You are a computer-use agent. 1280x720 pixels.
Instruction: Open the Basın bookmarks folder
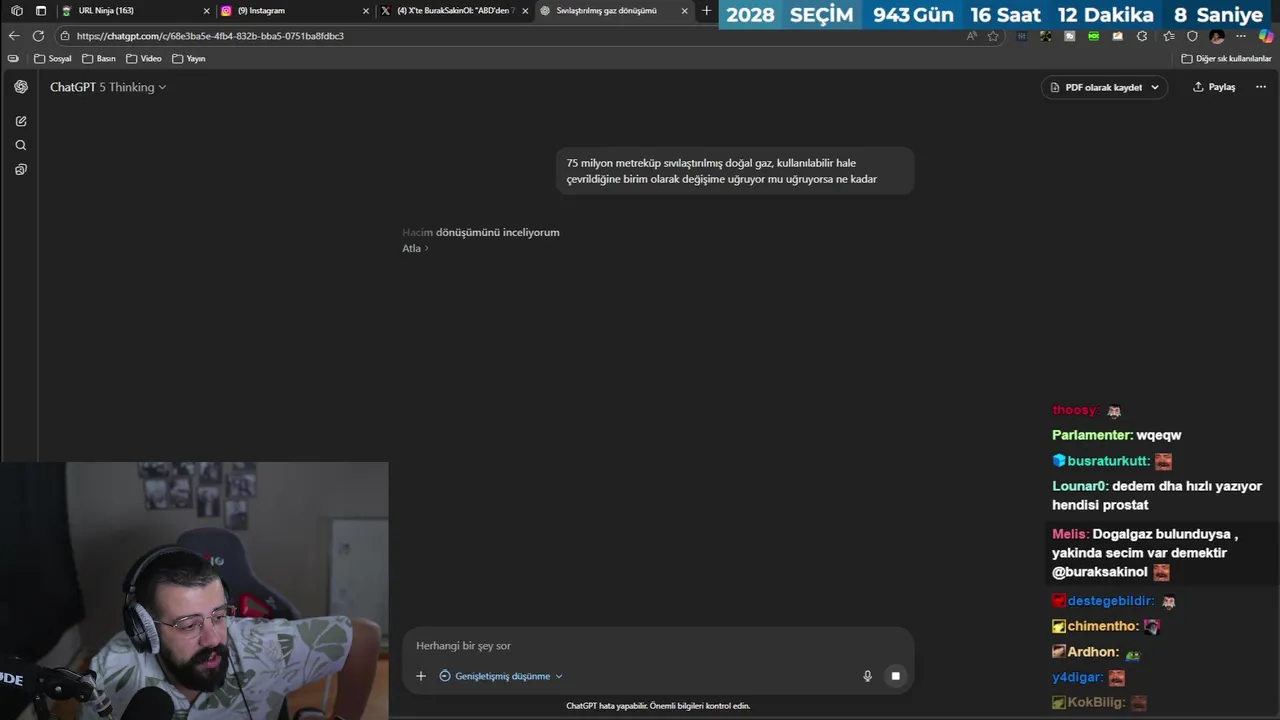pos(99,59)
